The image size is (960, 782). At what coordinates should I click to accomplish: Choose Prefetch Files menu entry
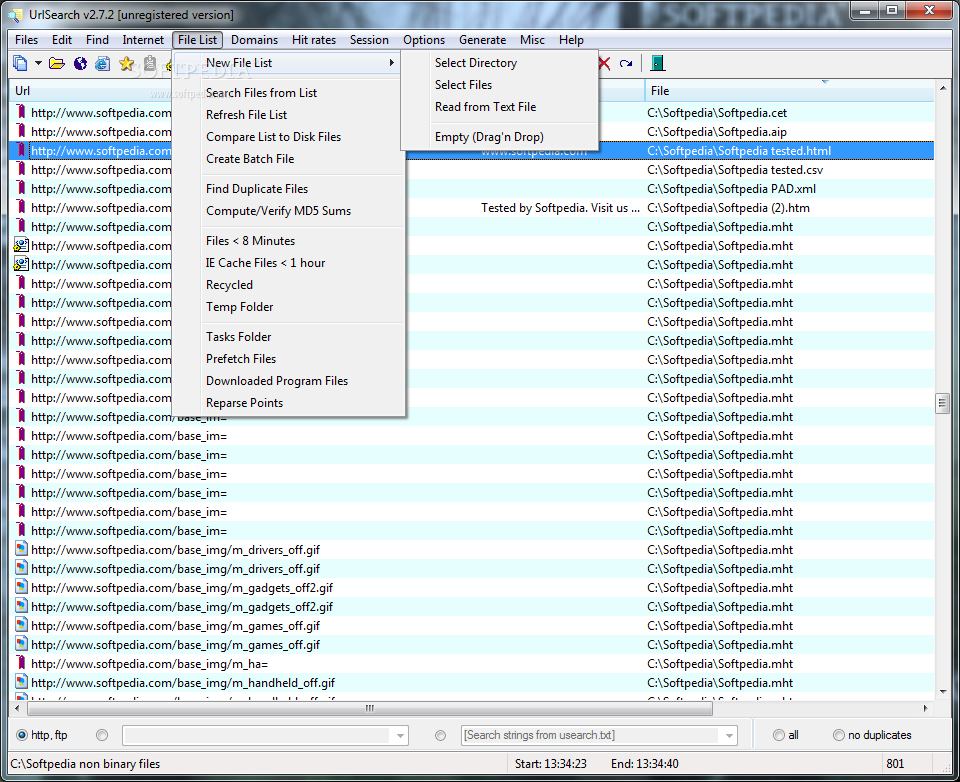pyautogui.click(x=288, y=359)
